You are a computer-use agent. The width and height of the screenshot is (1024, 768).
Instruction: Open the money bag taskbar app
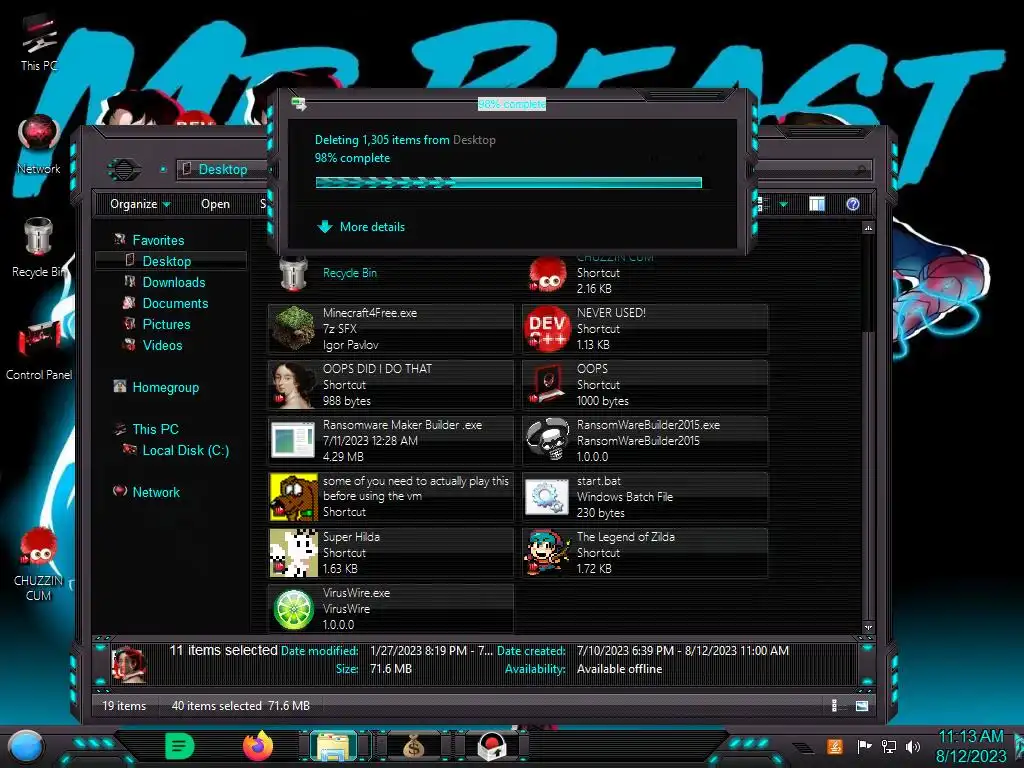pos(413,746)
